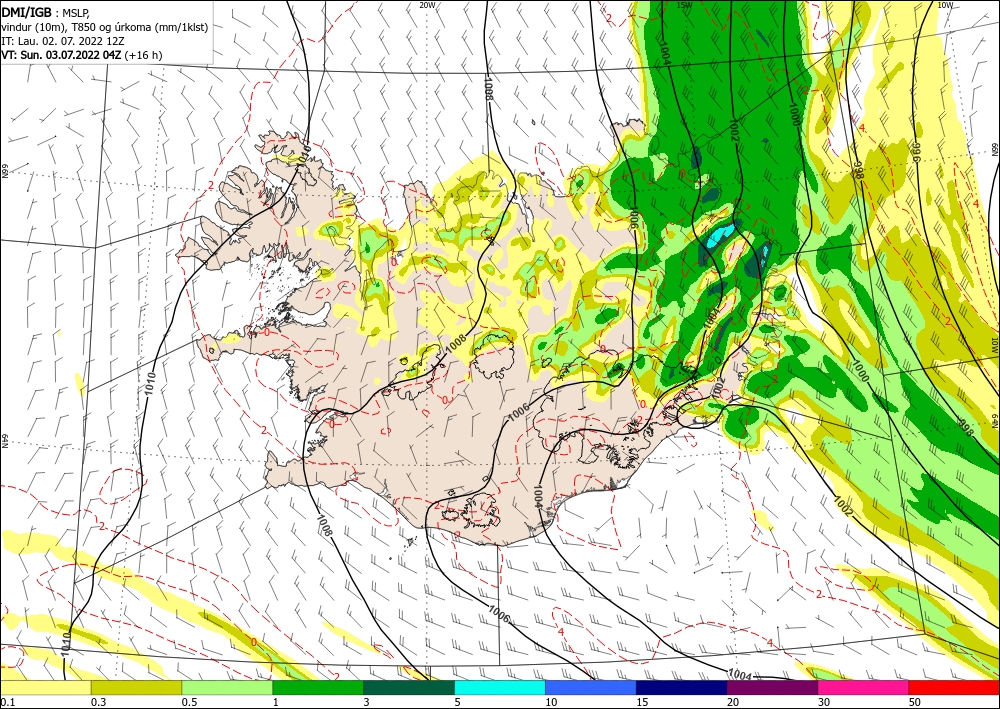Choose the purple 20–30 legend swatch
The height and width of the screenshot is (709, 1000).
pyautogui.click(x=772, y=687)
